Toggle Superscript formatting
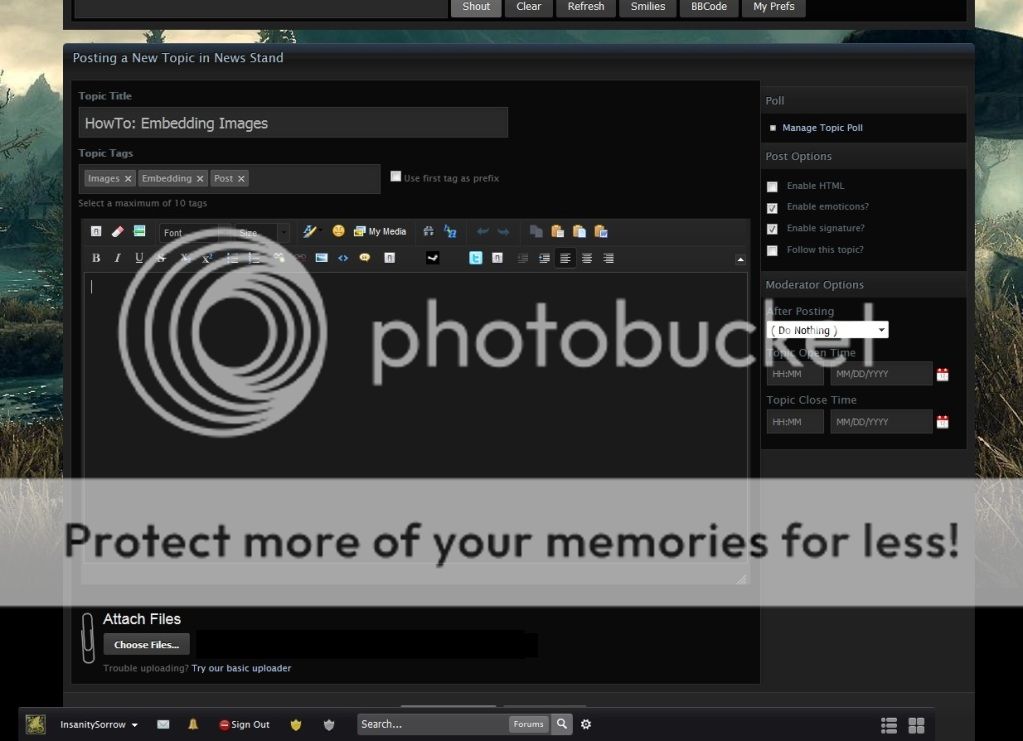The height and width of the screenshot is (741, 1023). coord(207,258)
